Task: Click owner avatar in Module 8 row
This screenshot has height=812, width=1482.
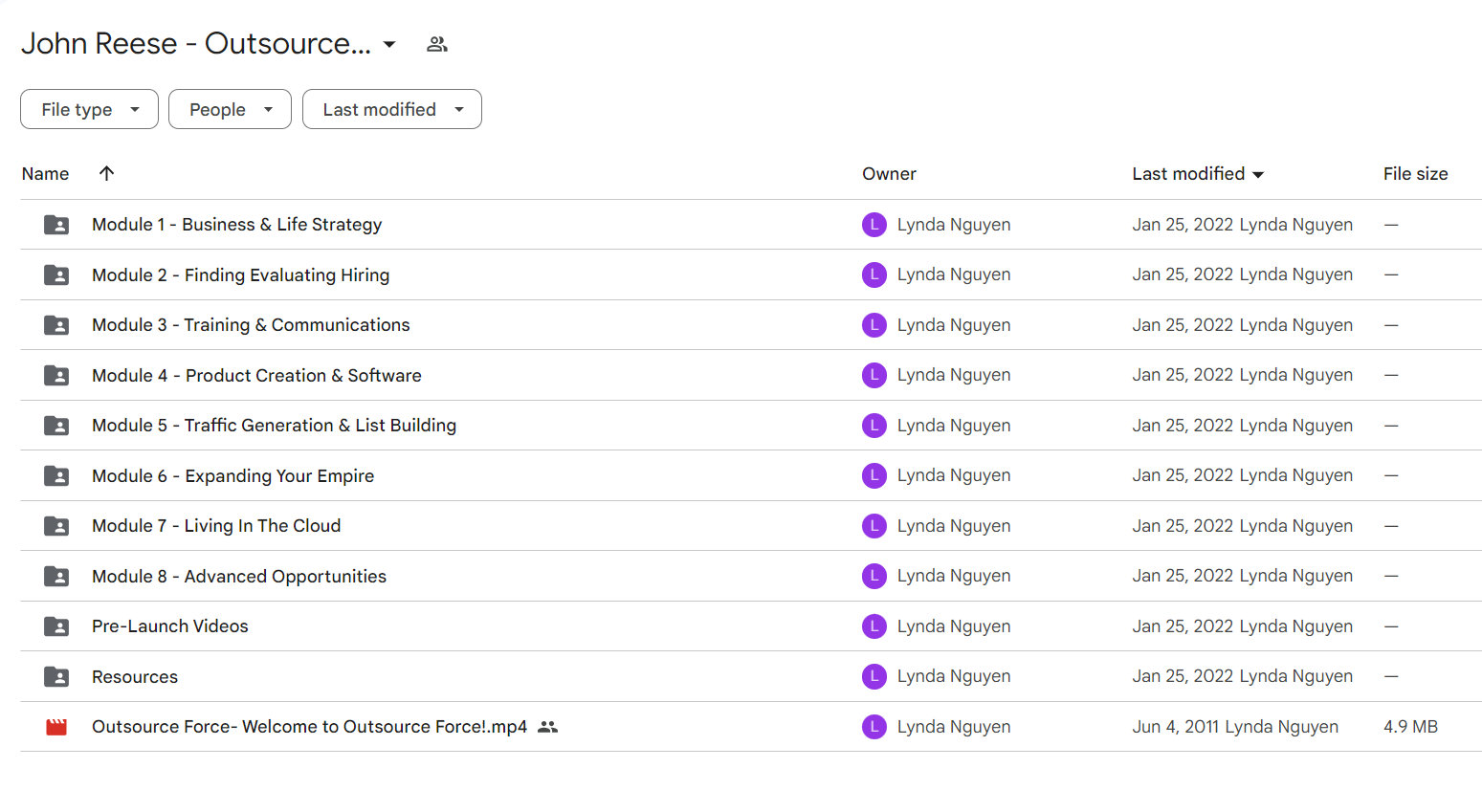Action: pyautogui.click(x=874, y=576)
